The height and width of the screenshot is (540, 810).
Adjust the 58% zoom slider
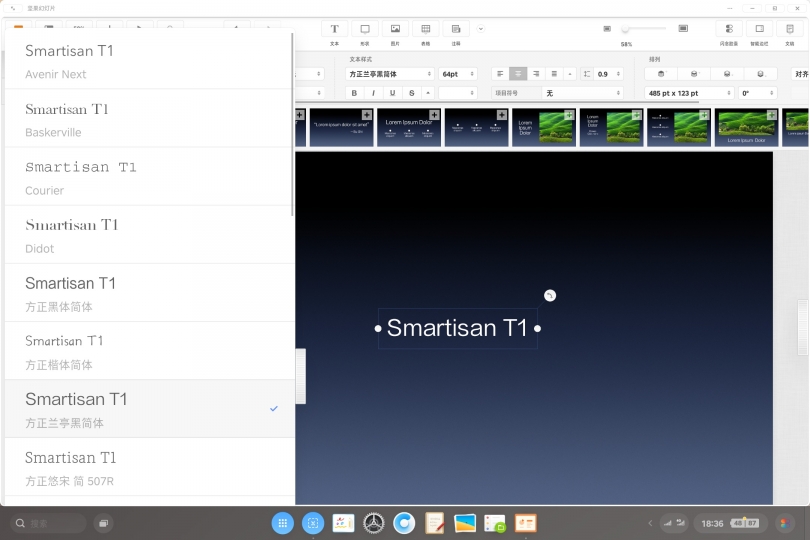[x=645, y=29]
